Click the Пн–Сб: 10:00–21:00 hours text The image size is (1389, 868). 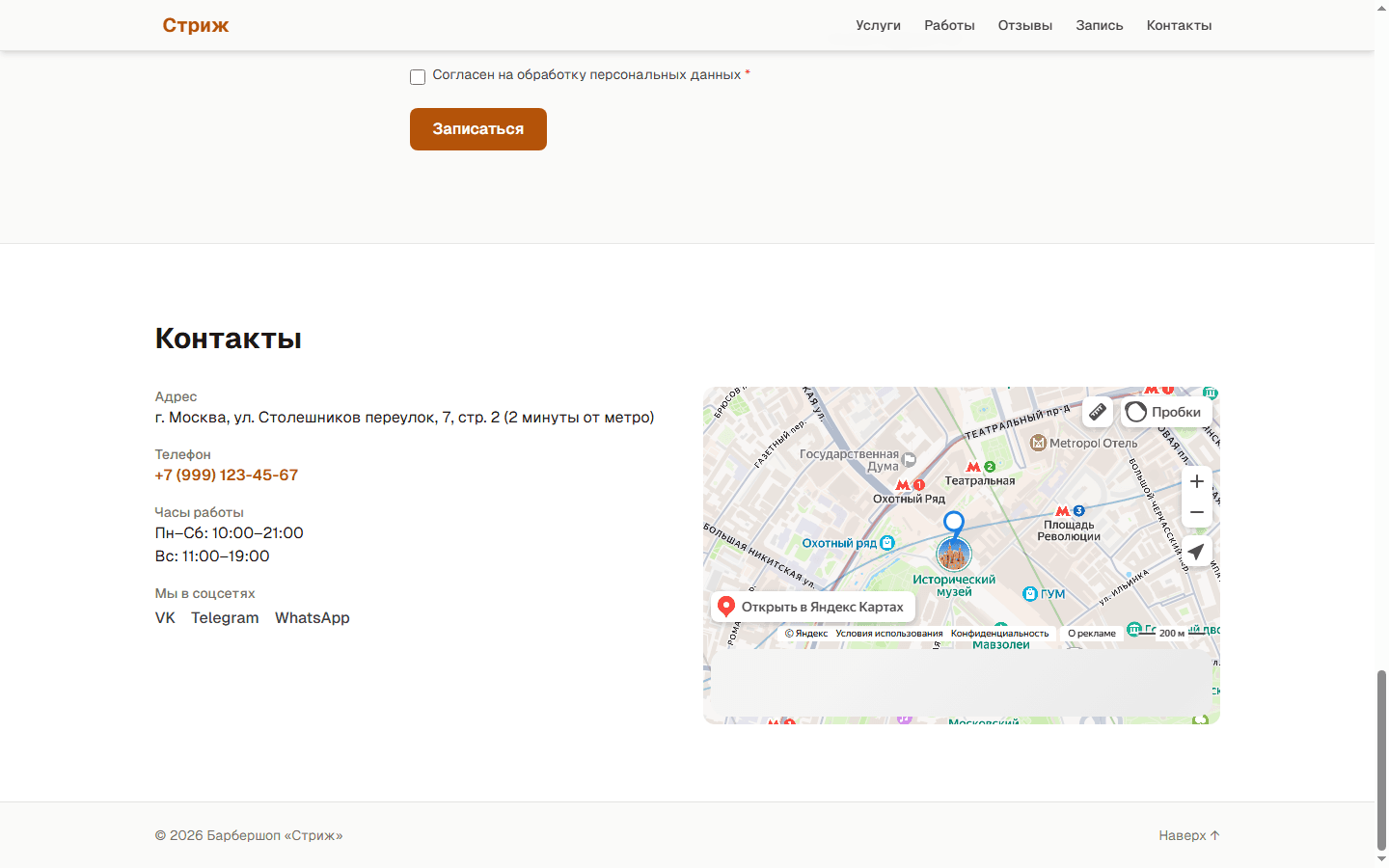tap(230, 532)
